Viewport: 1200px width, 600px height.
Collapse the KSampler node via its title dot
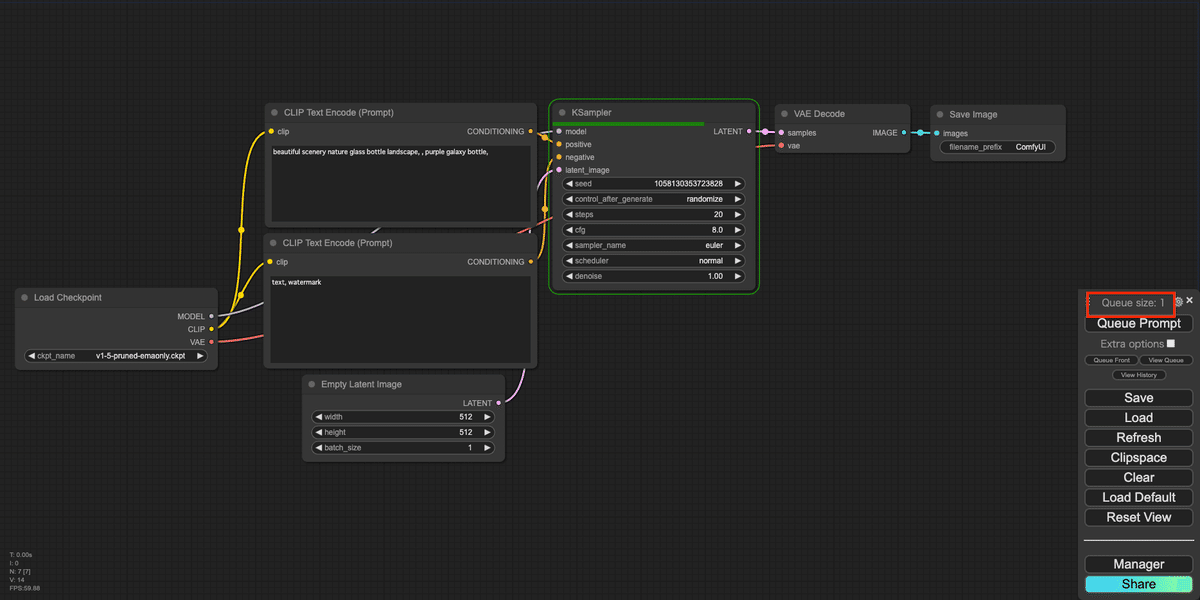point(563,113)
